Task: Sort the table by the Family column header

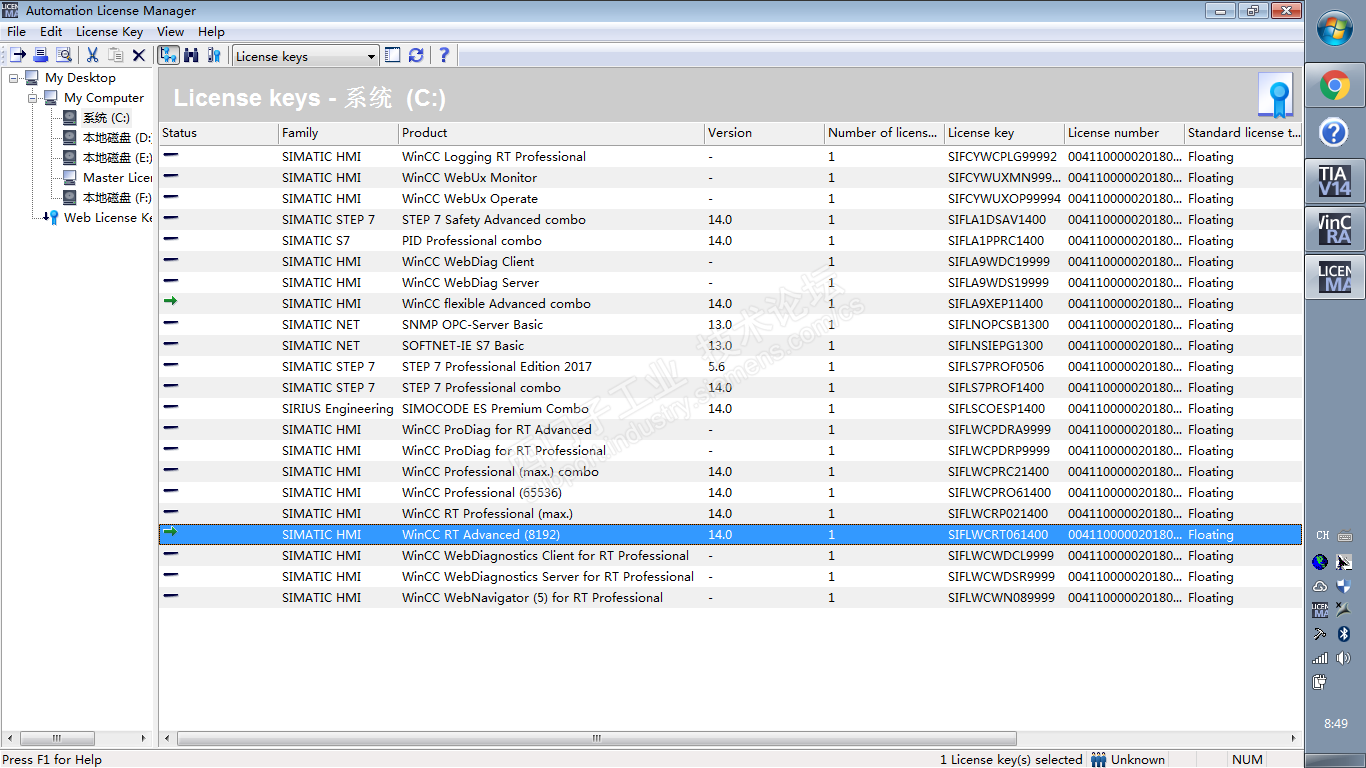Action: (338, 133)
